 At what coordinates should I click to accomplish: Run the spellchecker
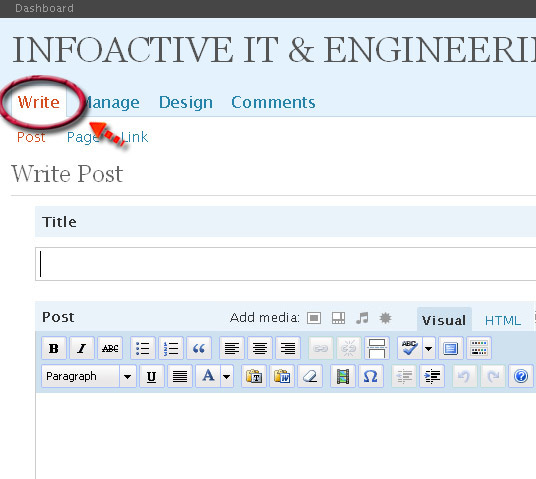coord(410,348)
